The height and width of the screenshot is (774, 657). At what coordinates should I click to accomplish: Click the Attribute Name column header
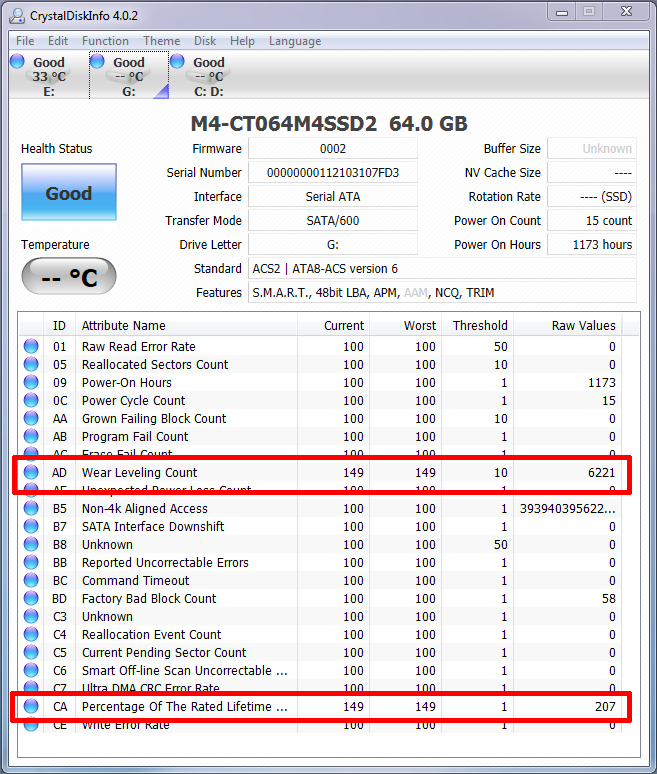(x=186, y=325)
